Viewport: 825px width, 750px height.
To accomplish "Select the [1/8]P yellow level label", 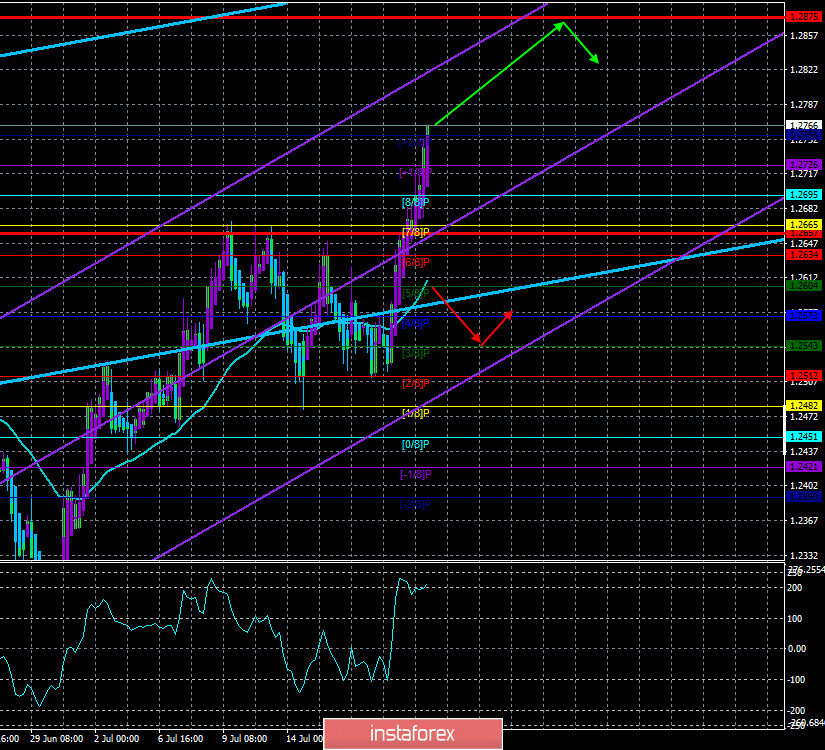I will tap(415, 413).
